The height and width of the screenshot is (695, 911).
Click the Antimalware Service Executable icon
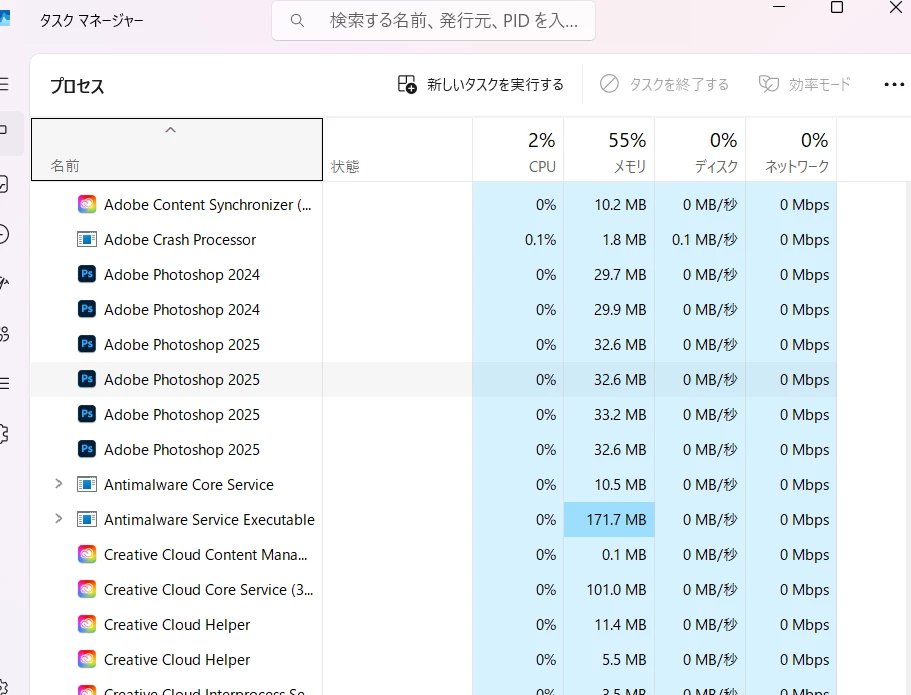click(87, 519)
